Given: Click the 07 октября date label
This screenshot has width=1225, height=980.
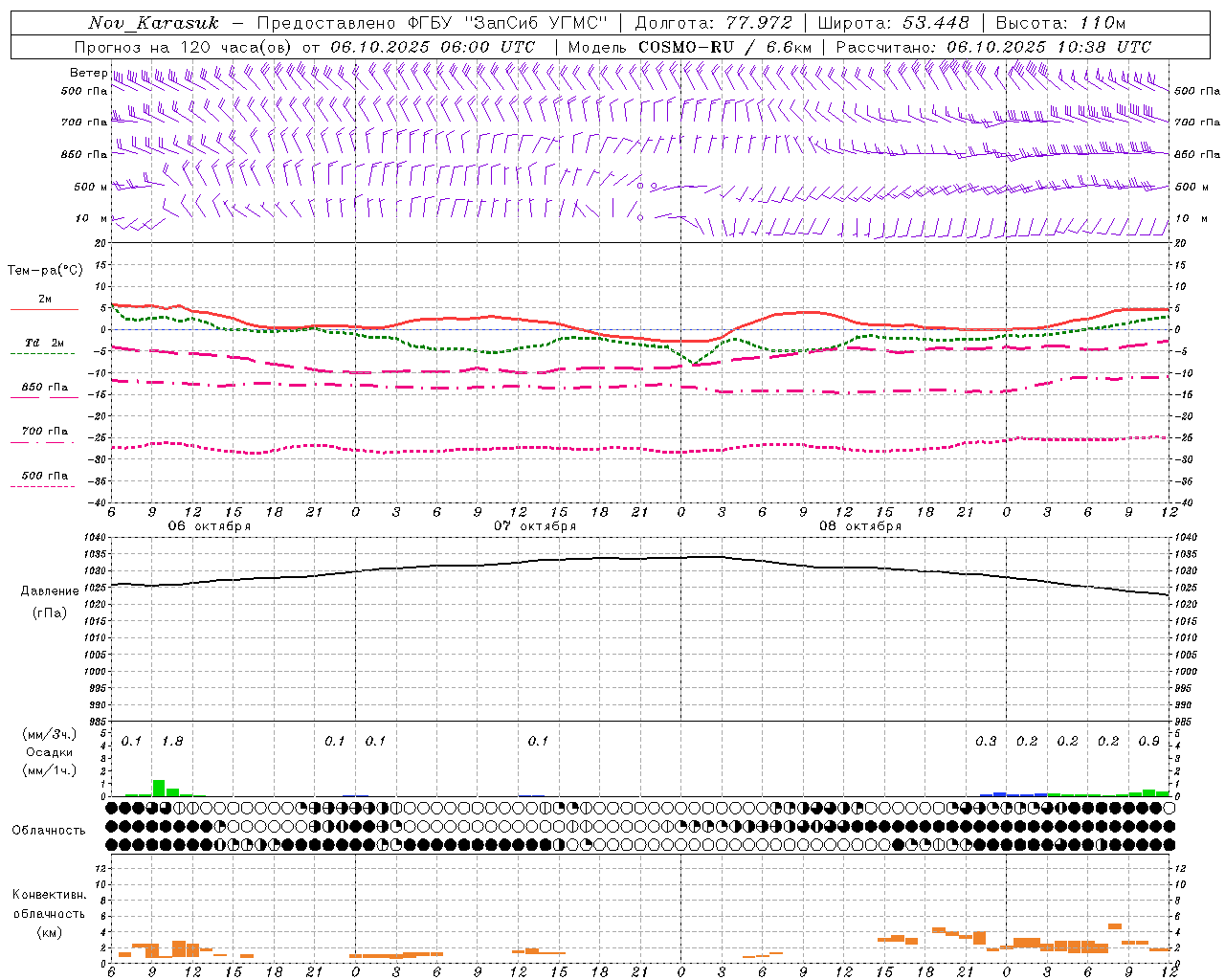Looking at the screenshot, I should point(535,526).
